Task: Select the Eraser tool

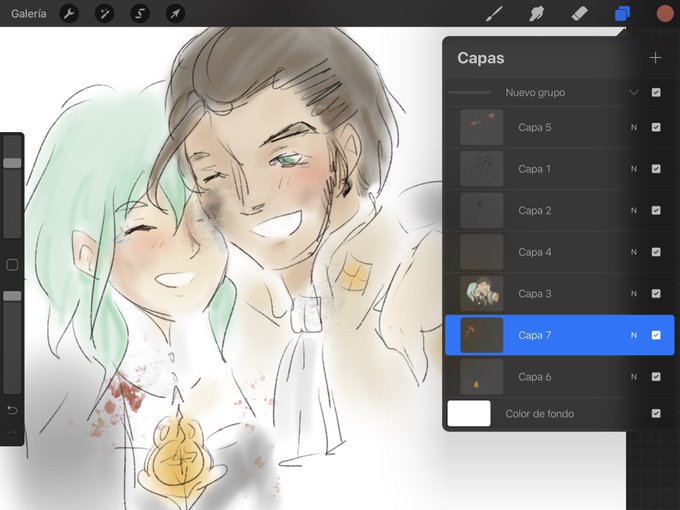Action: [x=579, y=14]
